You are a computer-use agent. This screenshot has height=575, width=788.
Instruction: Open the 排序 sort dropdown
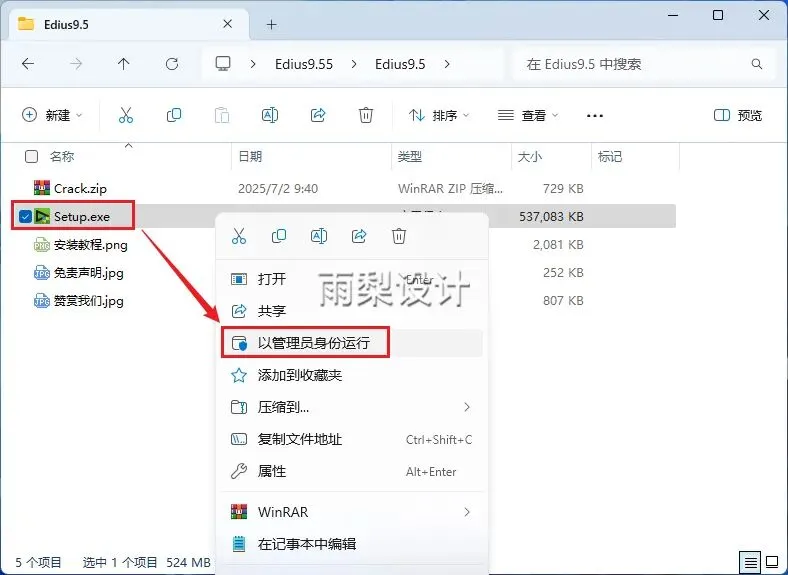[439, 115]
